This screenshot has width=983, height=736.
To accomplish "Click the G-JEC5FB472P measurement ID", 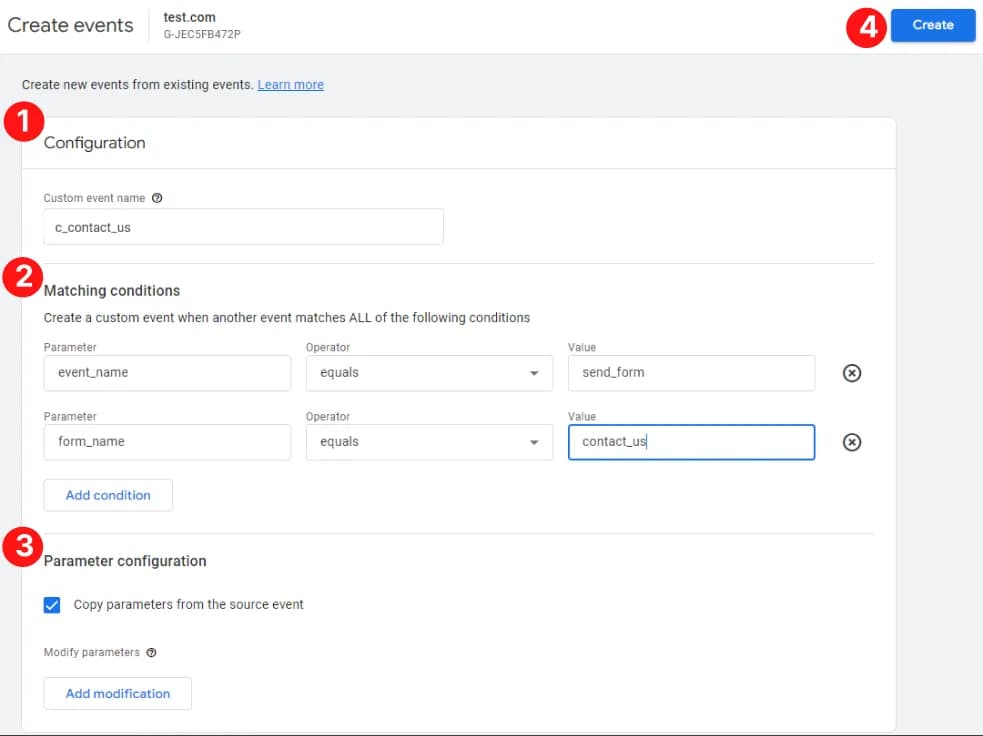I will [202, 34].
